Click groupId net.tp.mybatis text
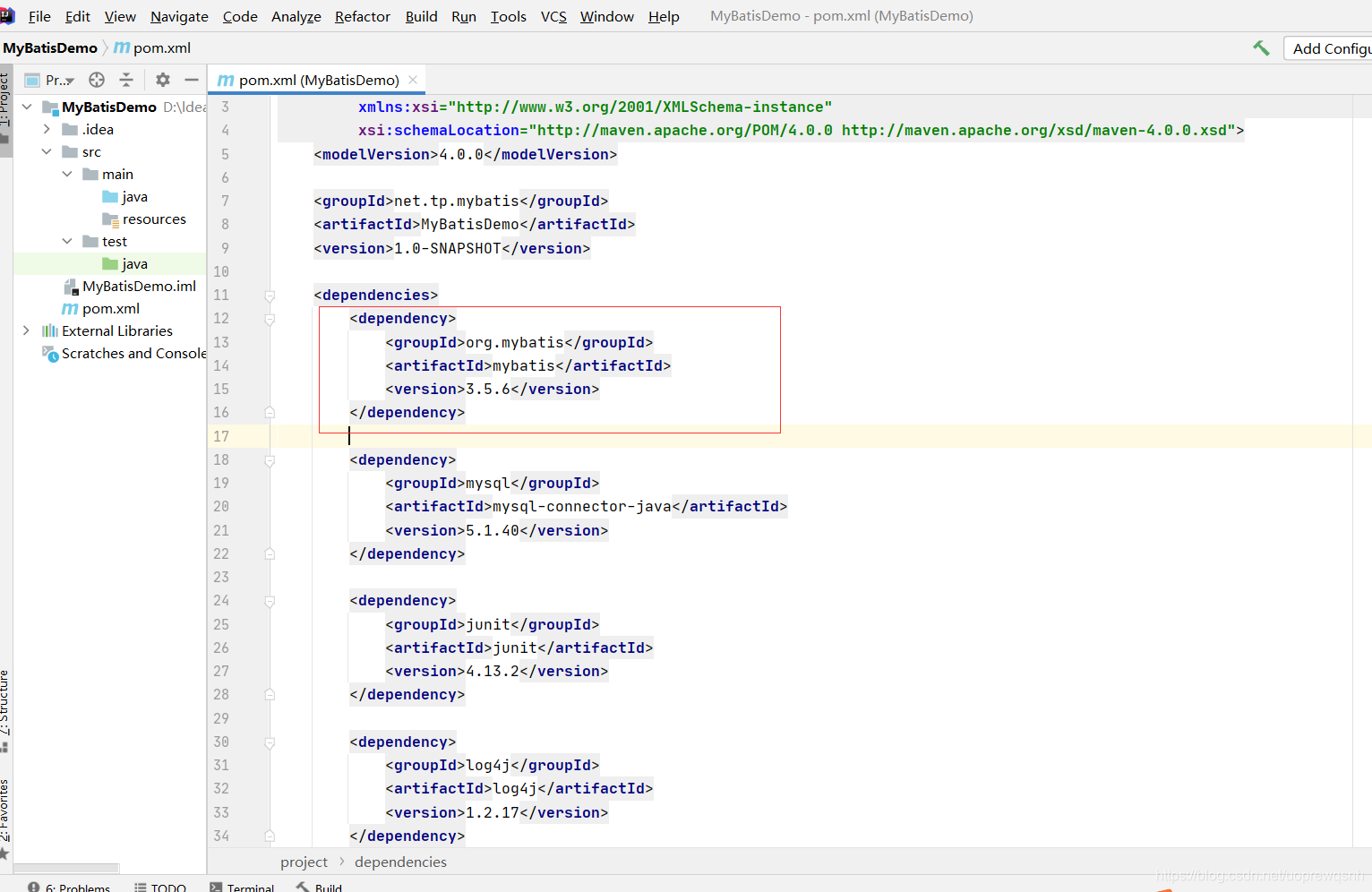This screenshot has width=1372, height=892. click(x=457, y=201)
